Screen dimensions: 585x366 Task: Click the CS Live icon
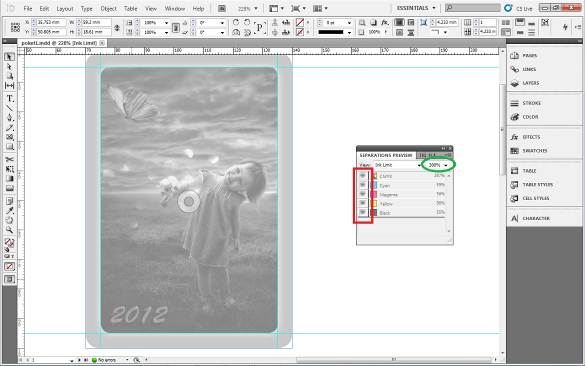508,8
